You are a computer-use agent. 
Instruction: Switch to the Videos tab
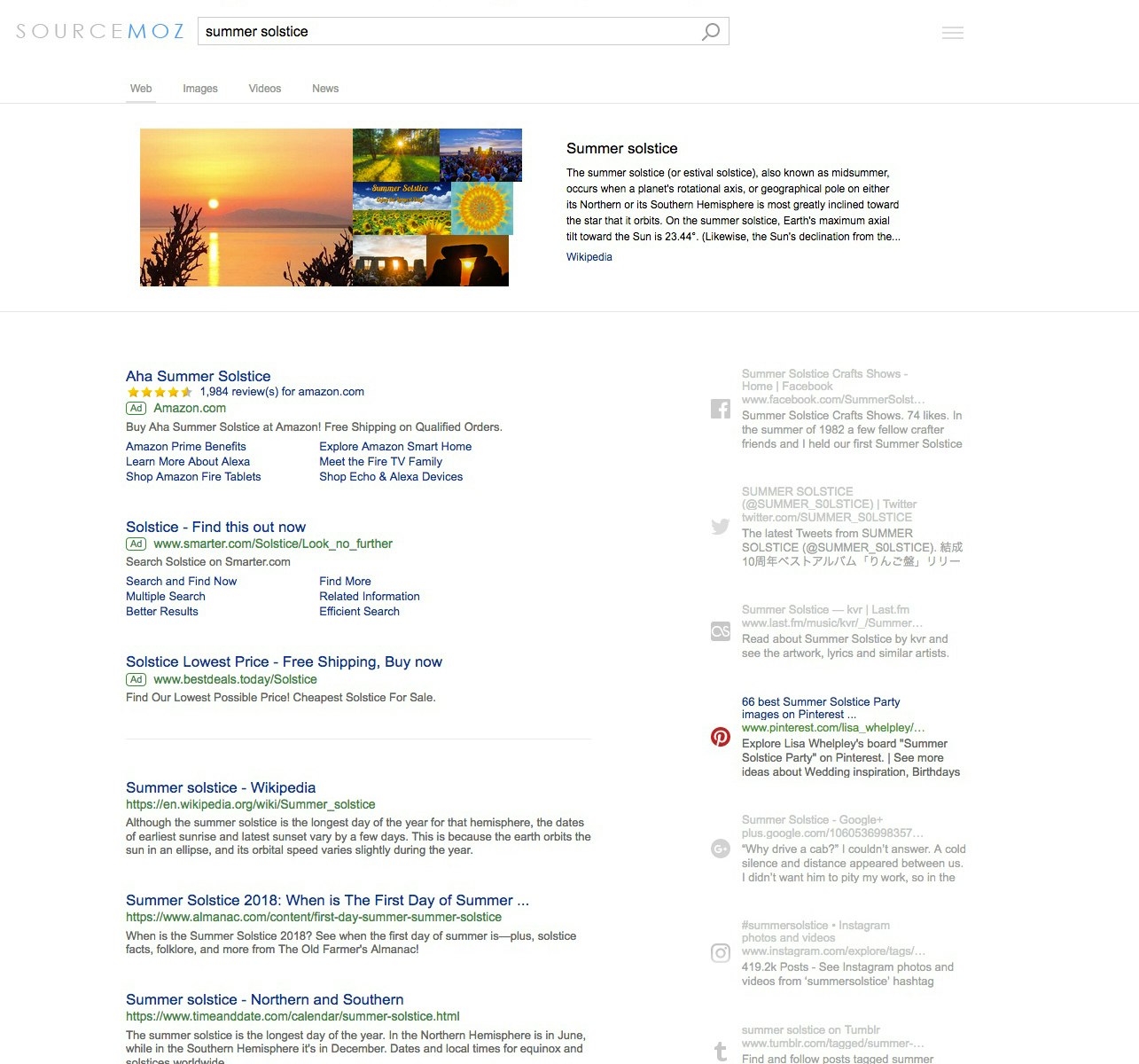264,88
